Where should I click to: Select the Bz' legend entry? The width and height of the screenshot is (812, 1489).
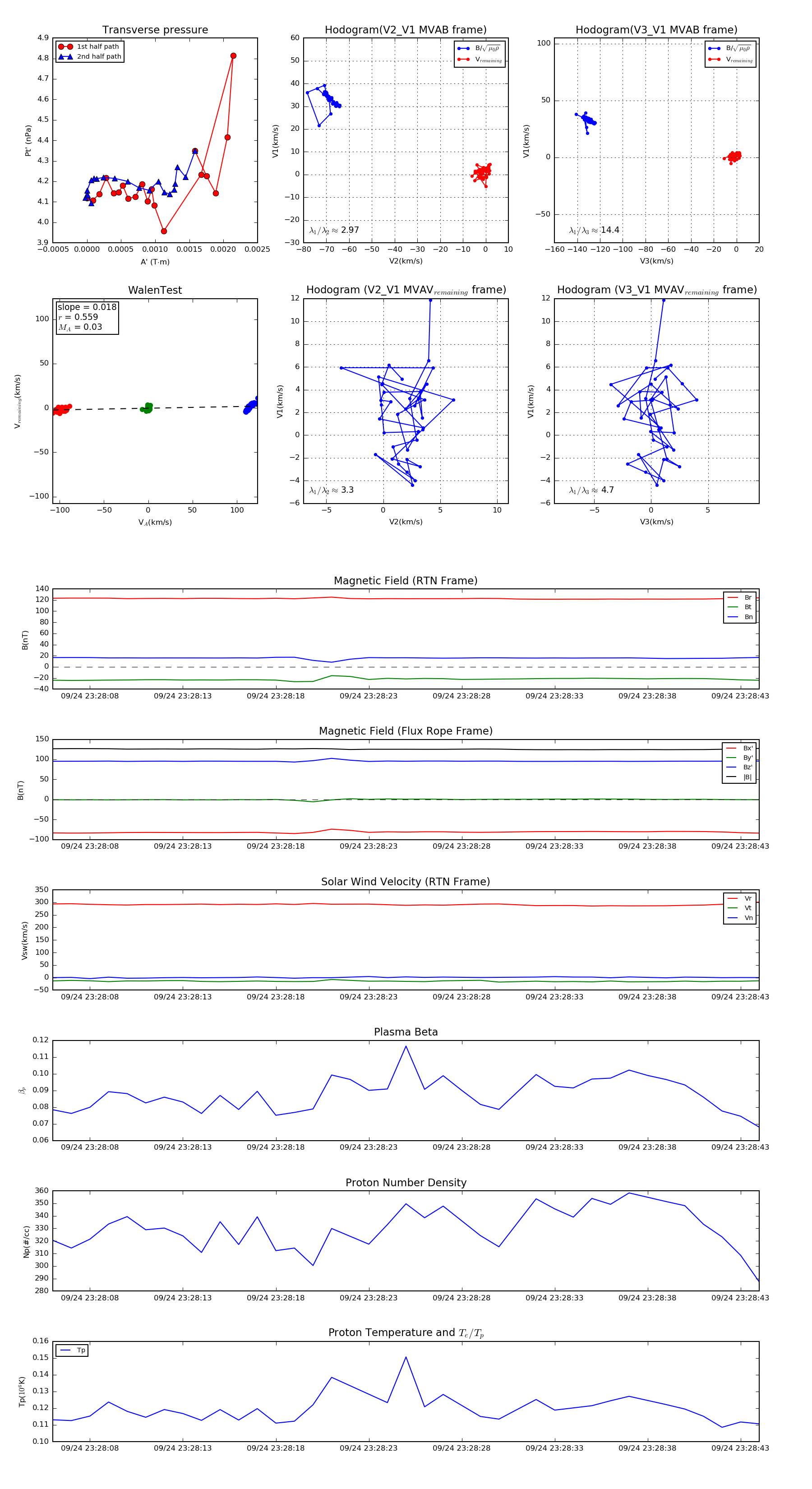(739, 767)
